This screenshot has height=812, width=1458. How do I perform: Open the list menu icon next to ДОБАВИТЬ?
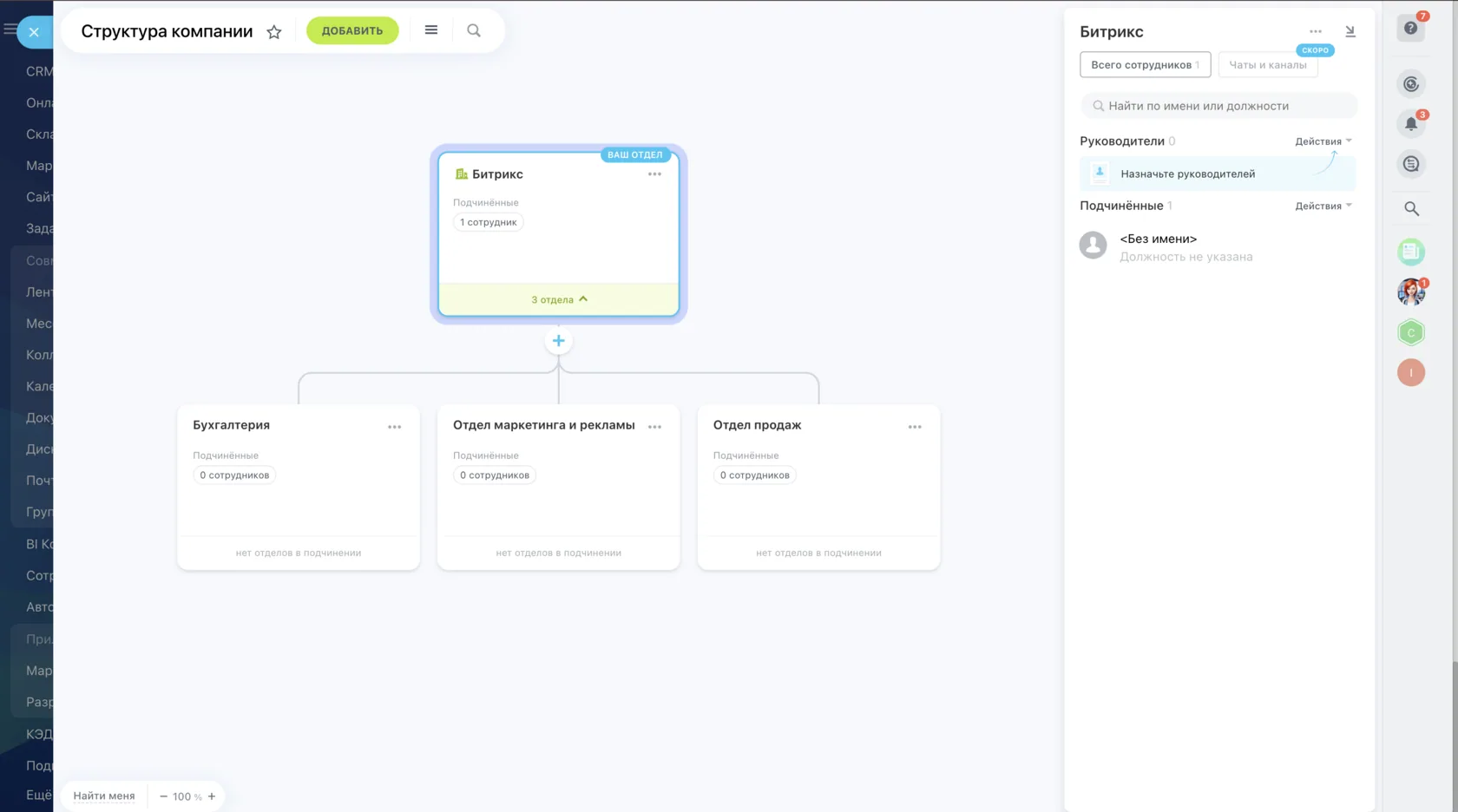(431, 30)
